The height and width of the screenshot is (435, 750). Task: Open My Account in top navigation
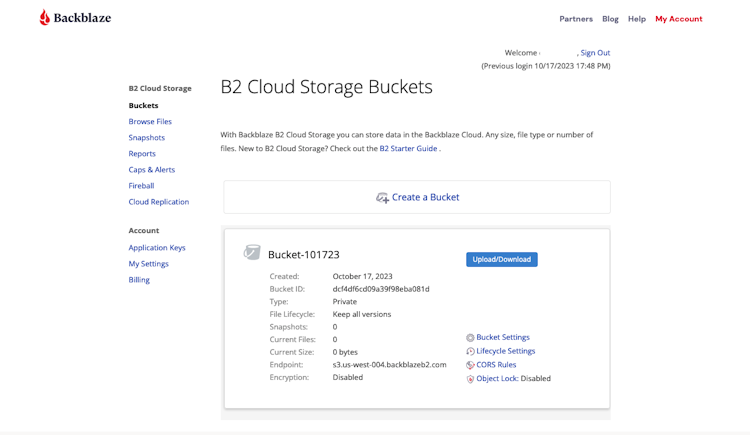(679, 19)
